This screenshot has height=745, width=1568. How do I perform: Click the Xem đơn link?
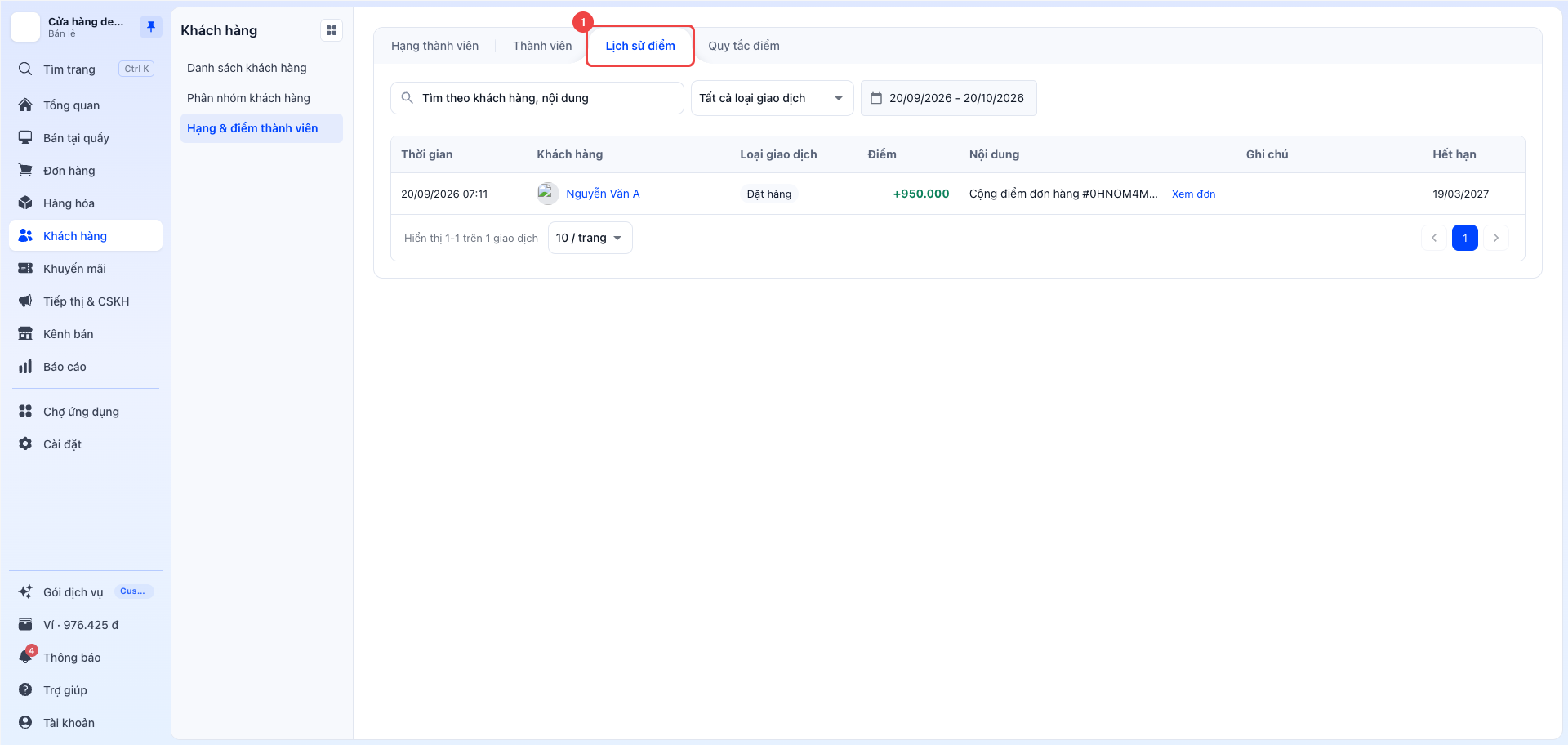pos(1193,194)
